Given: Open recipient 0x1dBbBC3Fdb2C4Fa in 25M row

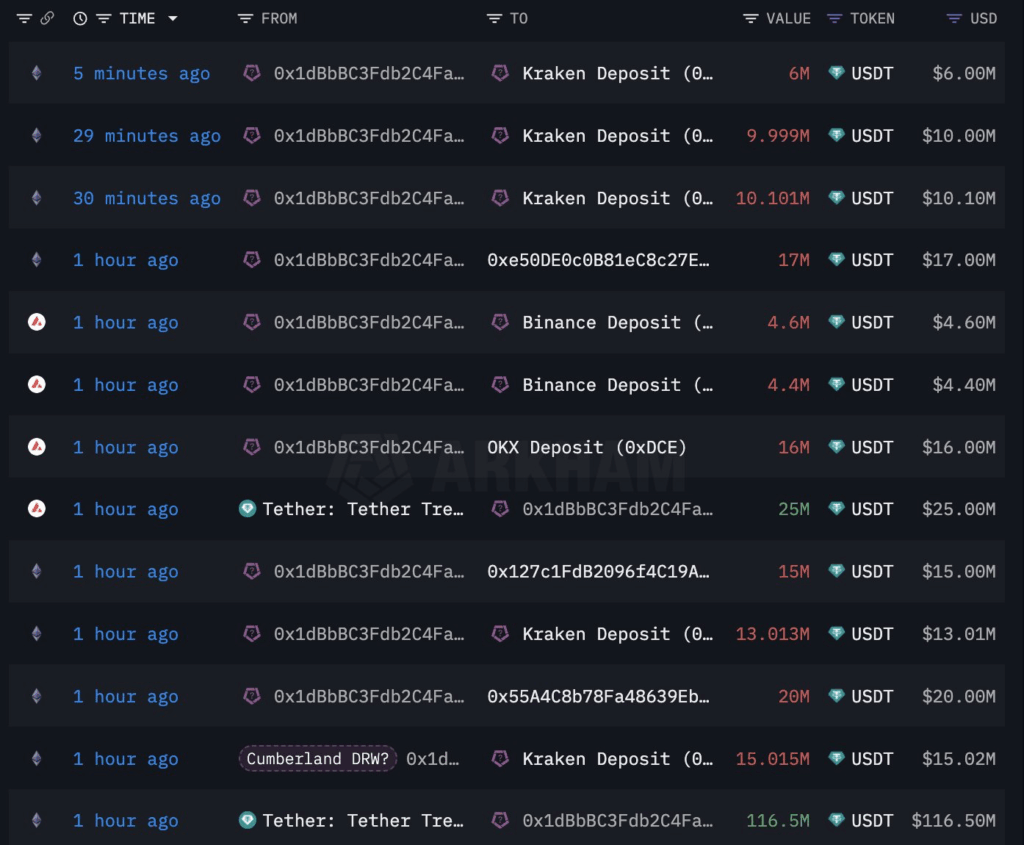Looking at the screenshot, I should pos(617,509).
